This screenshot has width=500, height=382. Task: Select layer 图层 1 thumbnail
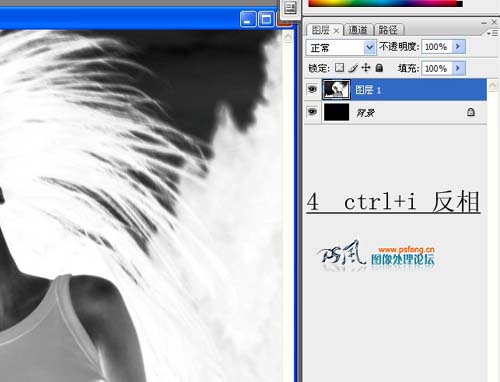pos(336,89)
